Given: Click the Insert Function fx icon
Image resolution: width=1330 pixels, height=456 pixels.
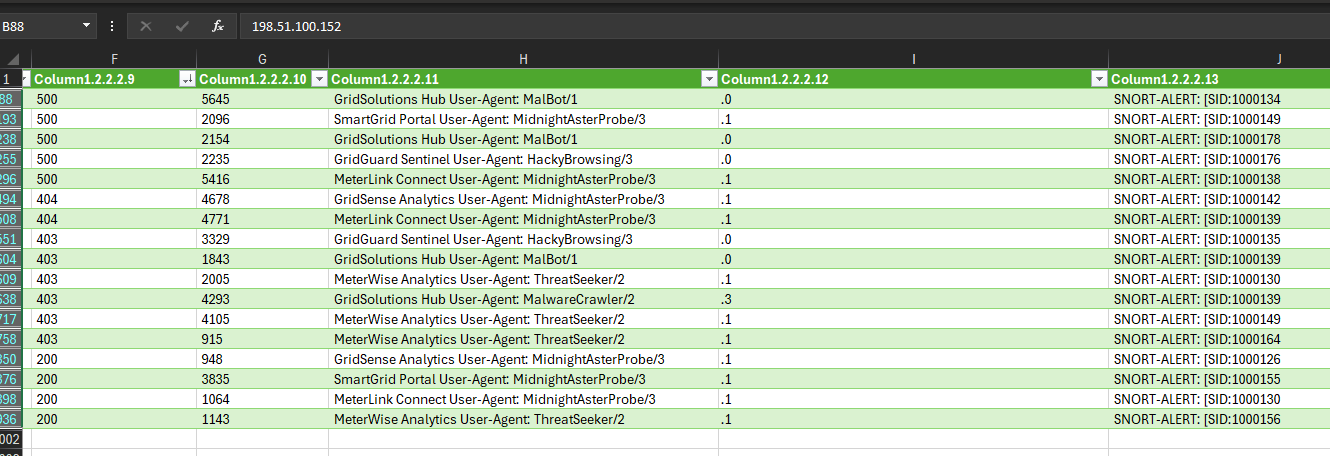Looking at the screenshot, I should coord(218,26).
